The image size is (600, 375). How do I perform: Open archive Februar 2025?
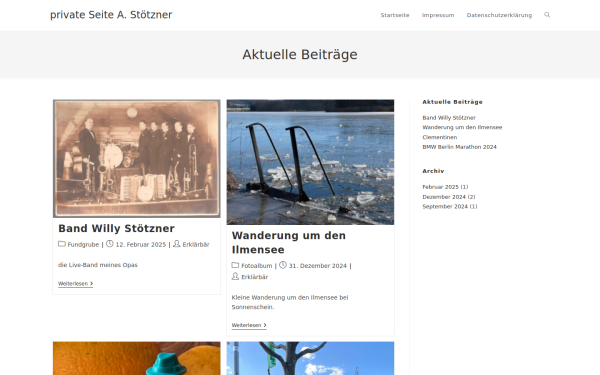(x=440, y=187)
